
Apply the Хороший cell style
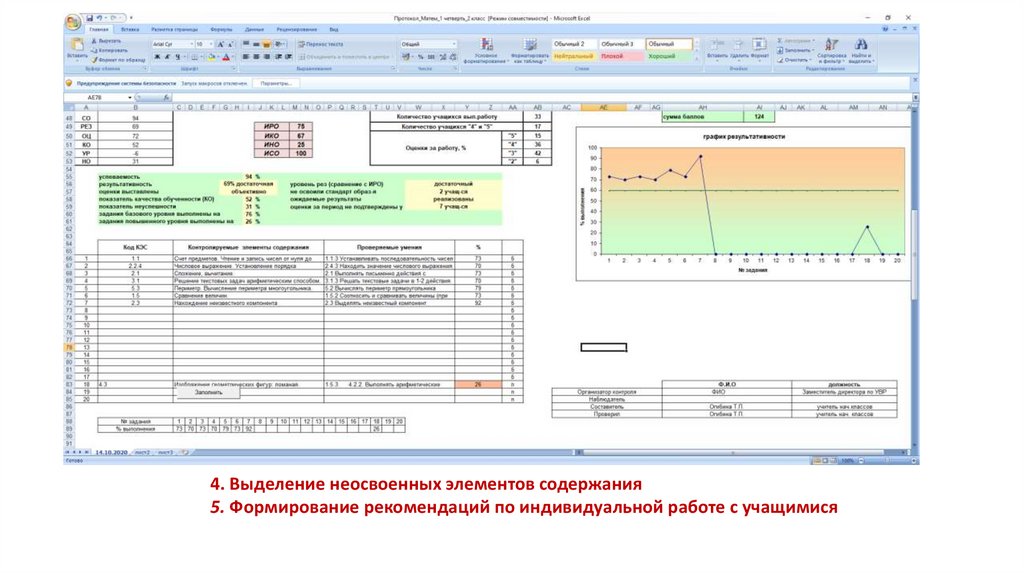pyautogui.click(x=669, y=56)
